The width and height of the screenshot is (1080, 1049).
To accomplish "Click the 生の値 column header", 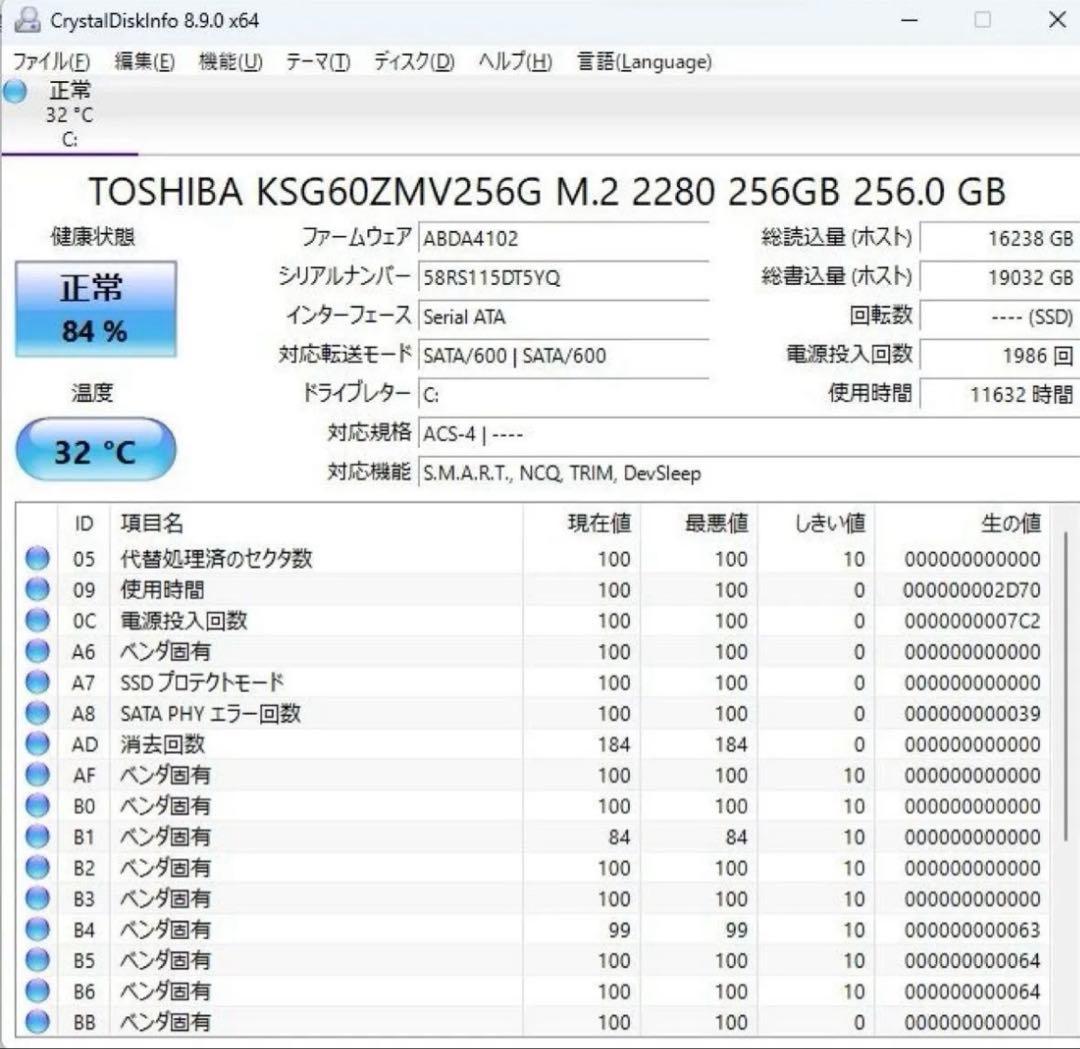I will click(x=962, y=523).
